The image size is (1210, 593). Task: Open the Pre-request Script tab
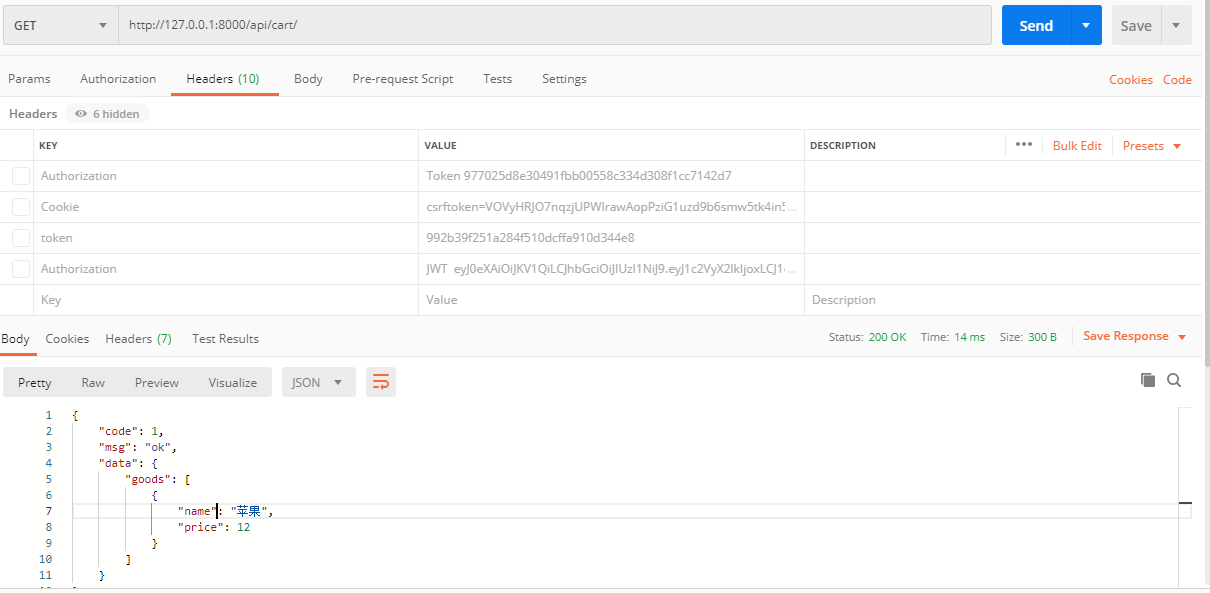tap(402, 79)
